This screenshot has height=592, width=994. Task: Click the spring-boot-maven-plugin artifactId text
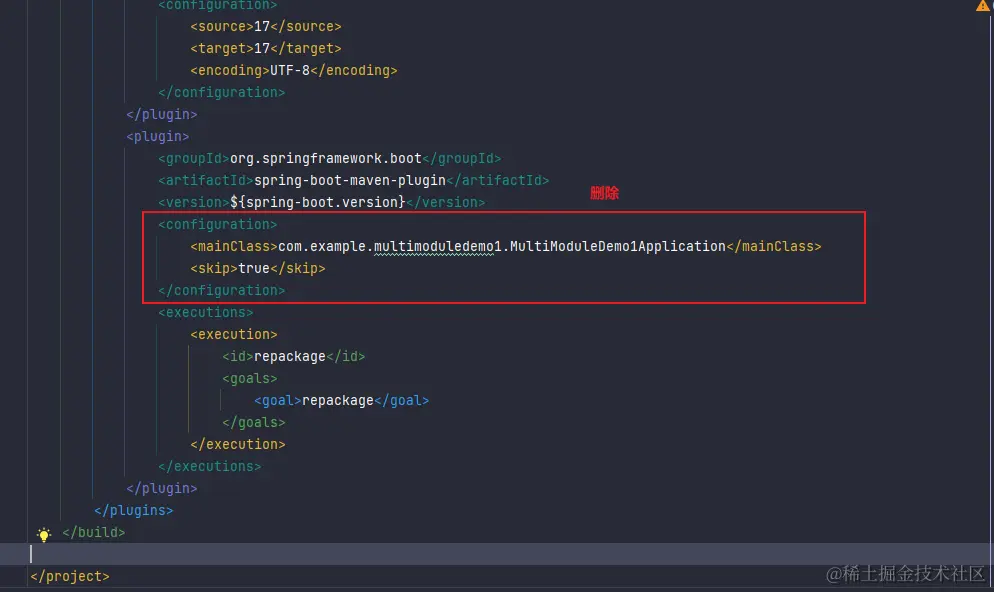(x=350, y=181)
